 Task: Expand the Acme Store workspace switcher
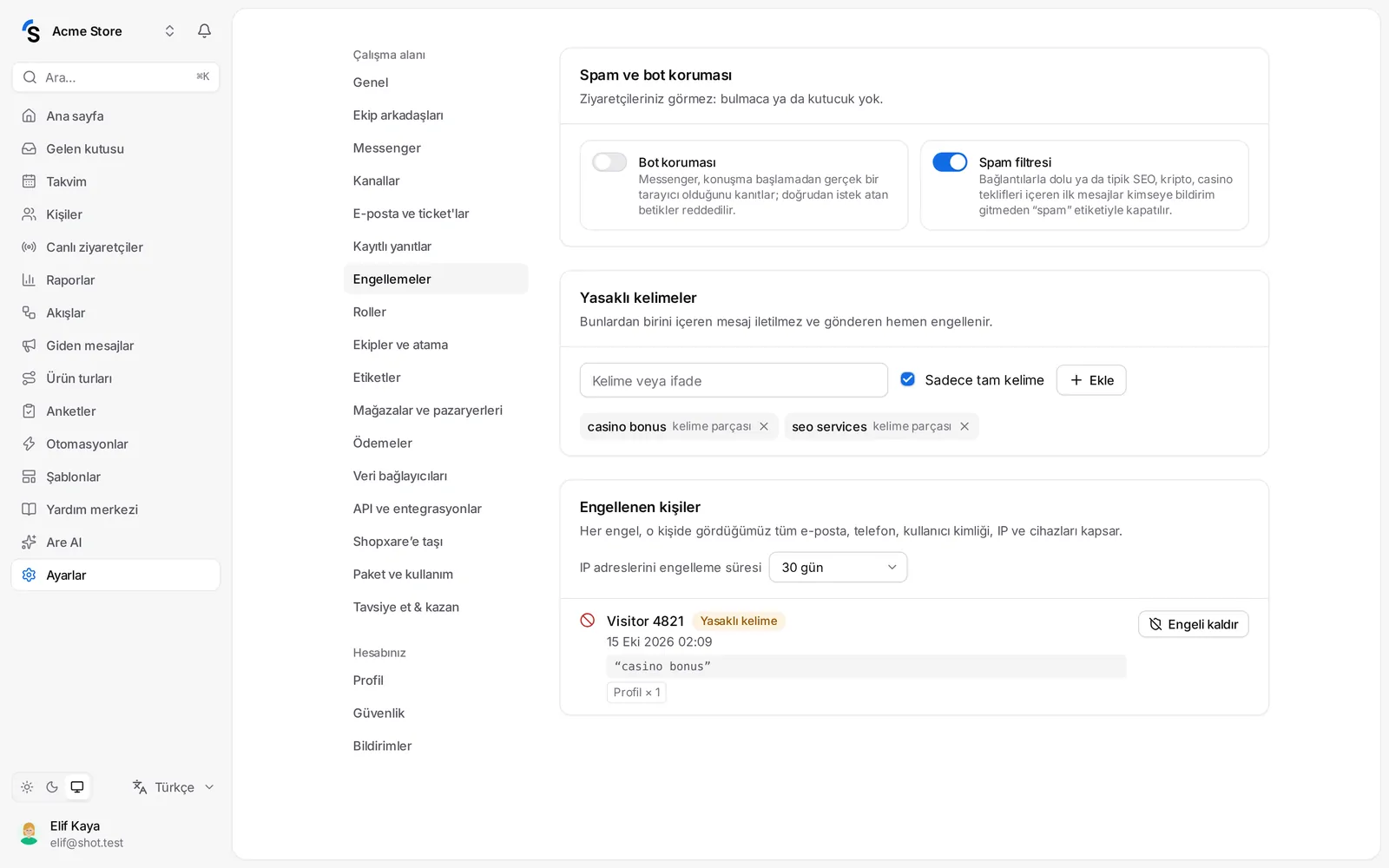point(169,31)
